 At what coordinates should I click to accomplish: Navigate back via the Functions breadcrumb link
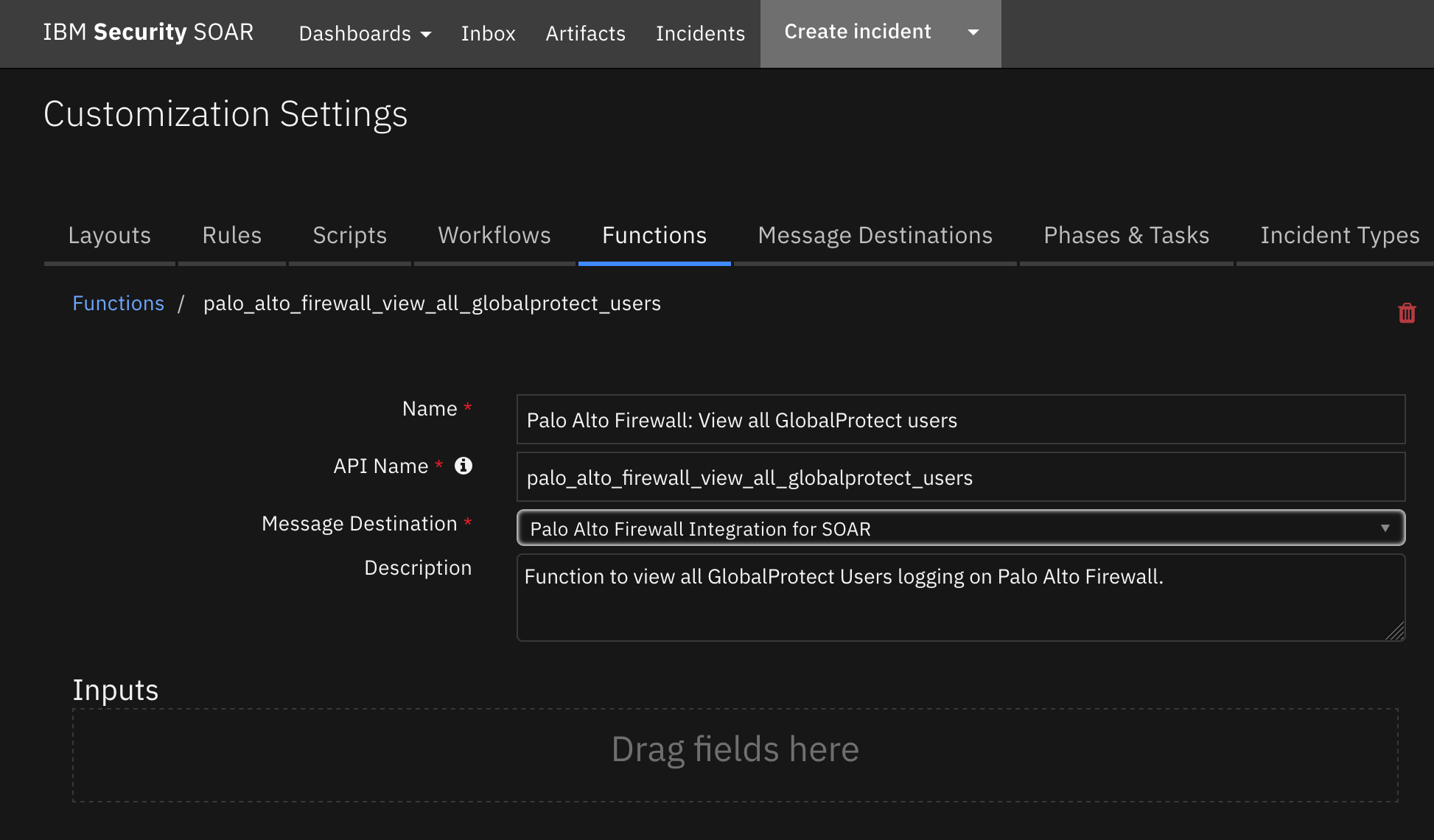pos(119,303)
